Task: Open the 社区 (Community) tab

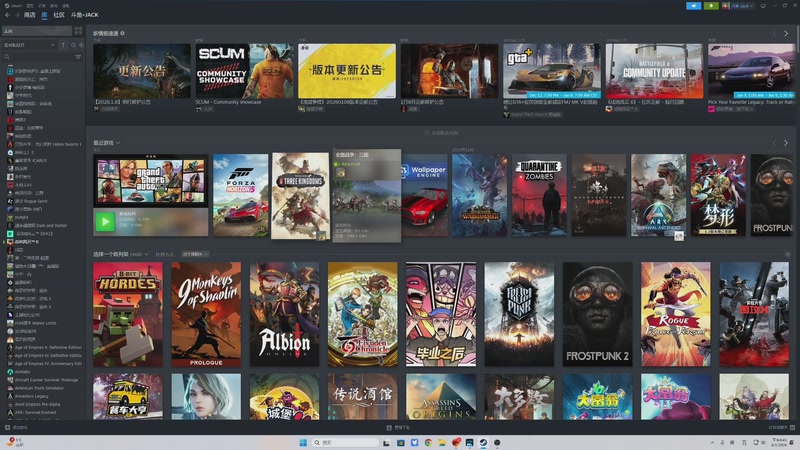Action: [x=59, y=15]
